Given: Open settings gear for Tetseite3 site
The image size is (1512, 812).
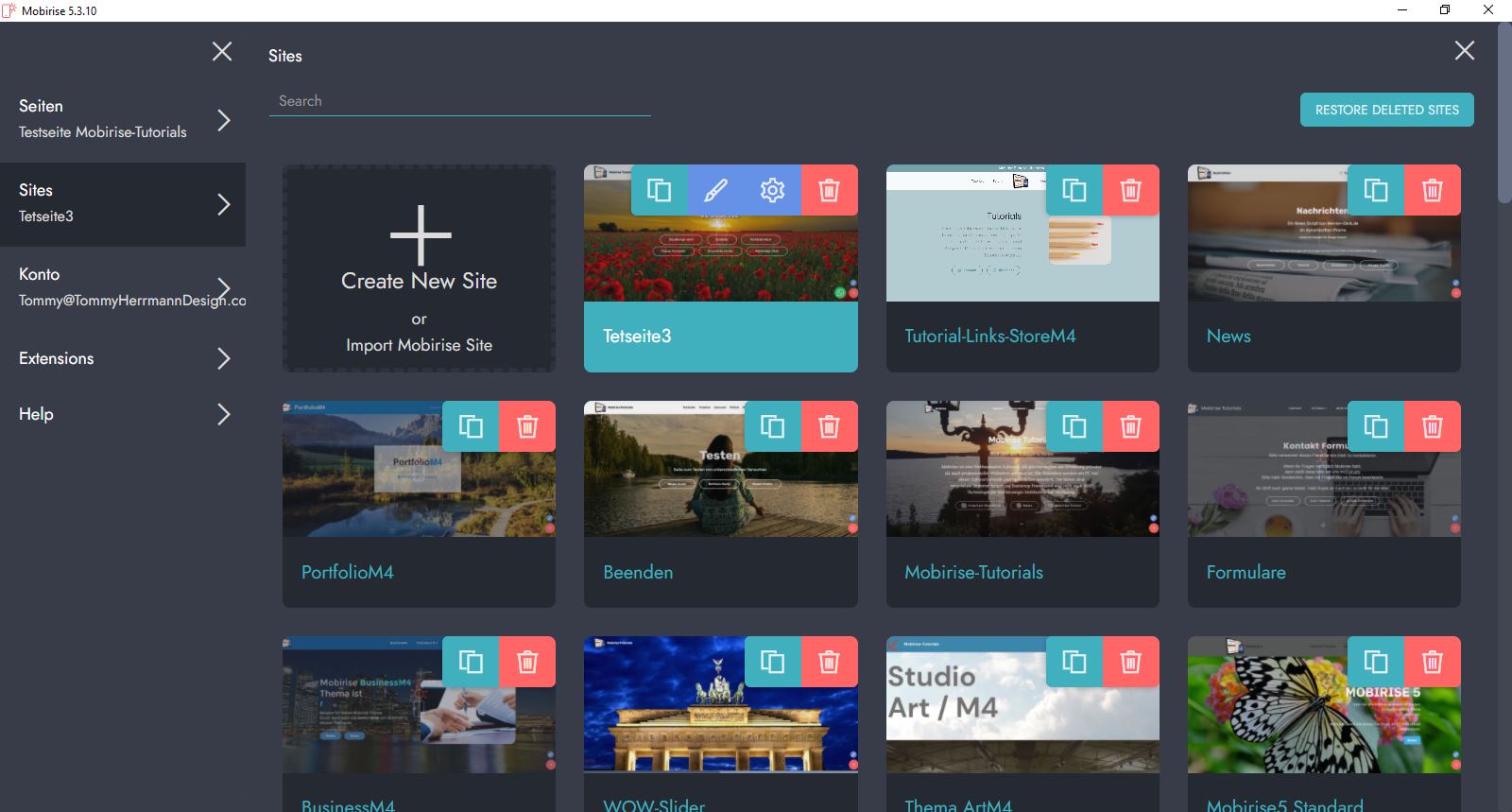Looking at the screenshot, I should 773,190.
